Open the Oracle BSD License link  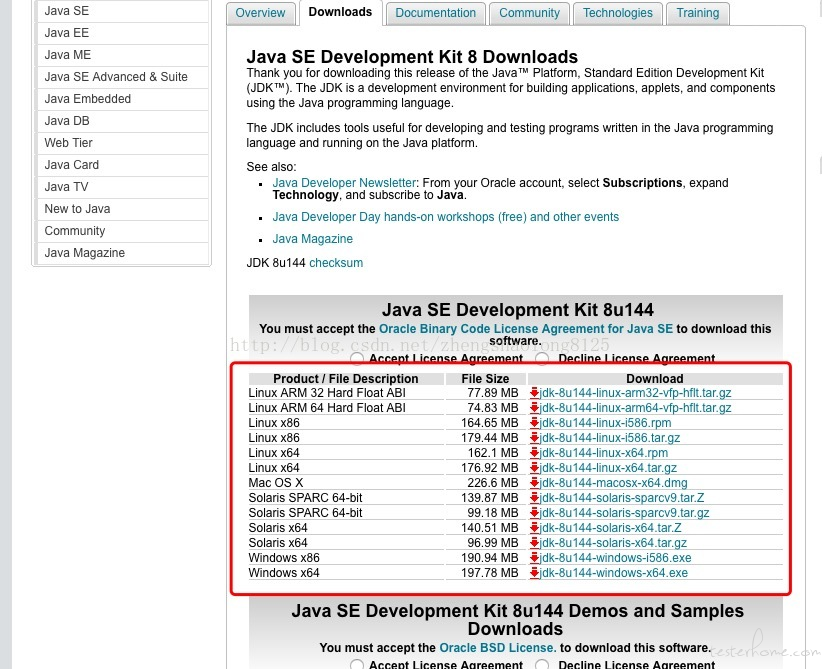tap(497, 648)
